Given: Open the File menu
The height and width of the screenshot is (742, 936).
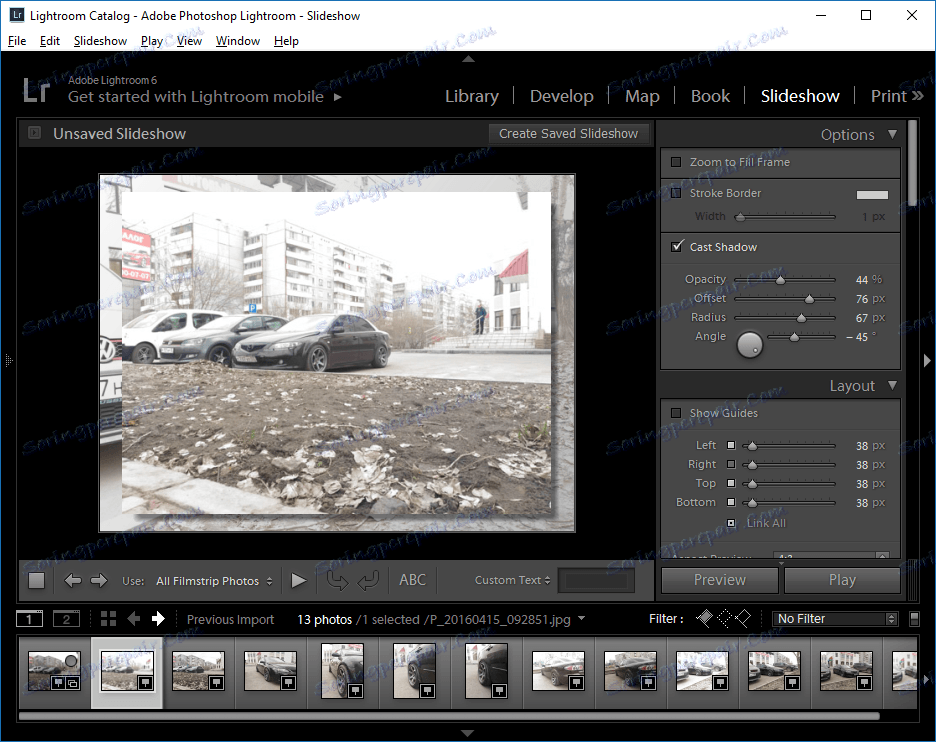Looking at the screenshot, I should click(17, 41).
